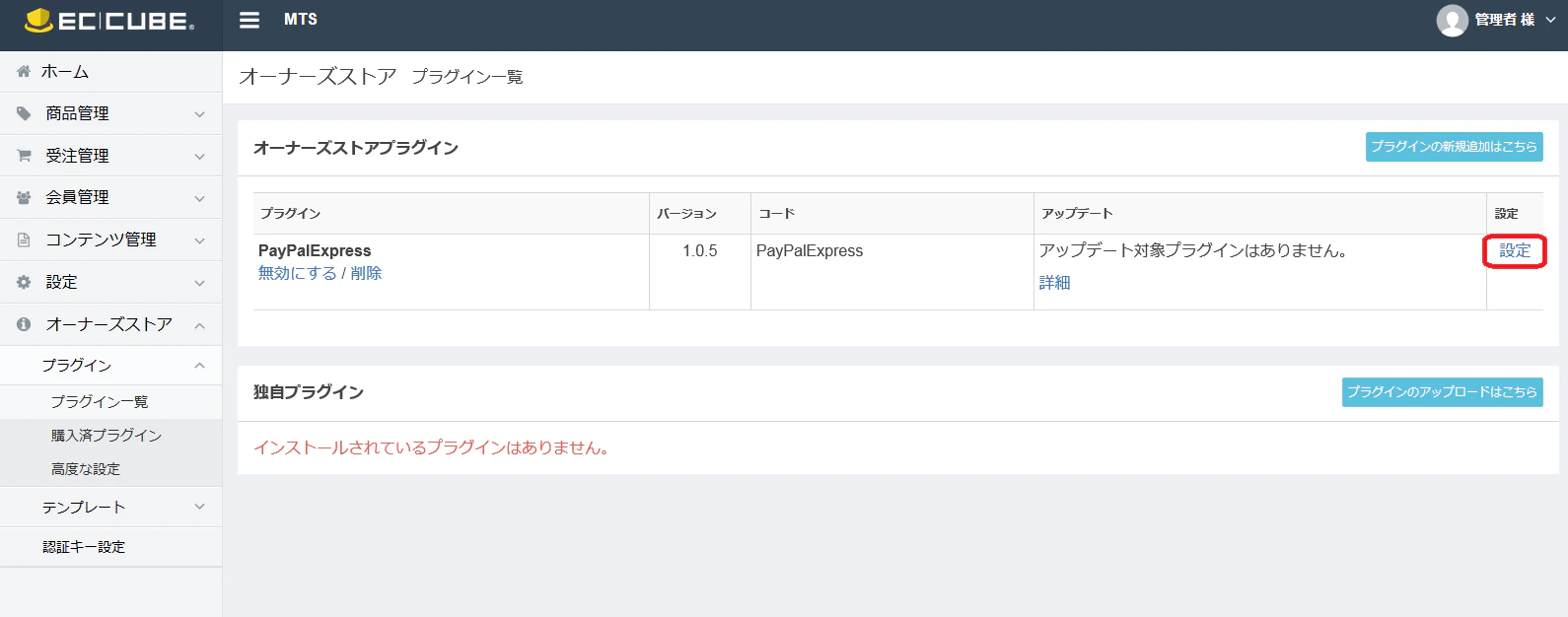The image size is (1568, 617).
Task: Expand the コンテンツ管理 menu chevron
Action: [200, 240]
